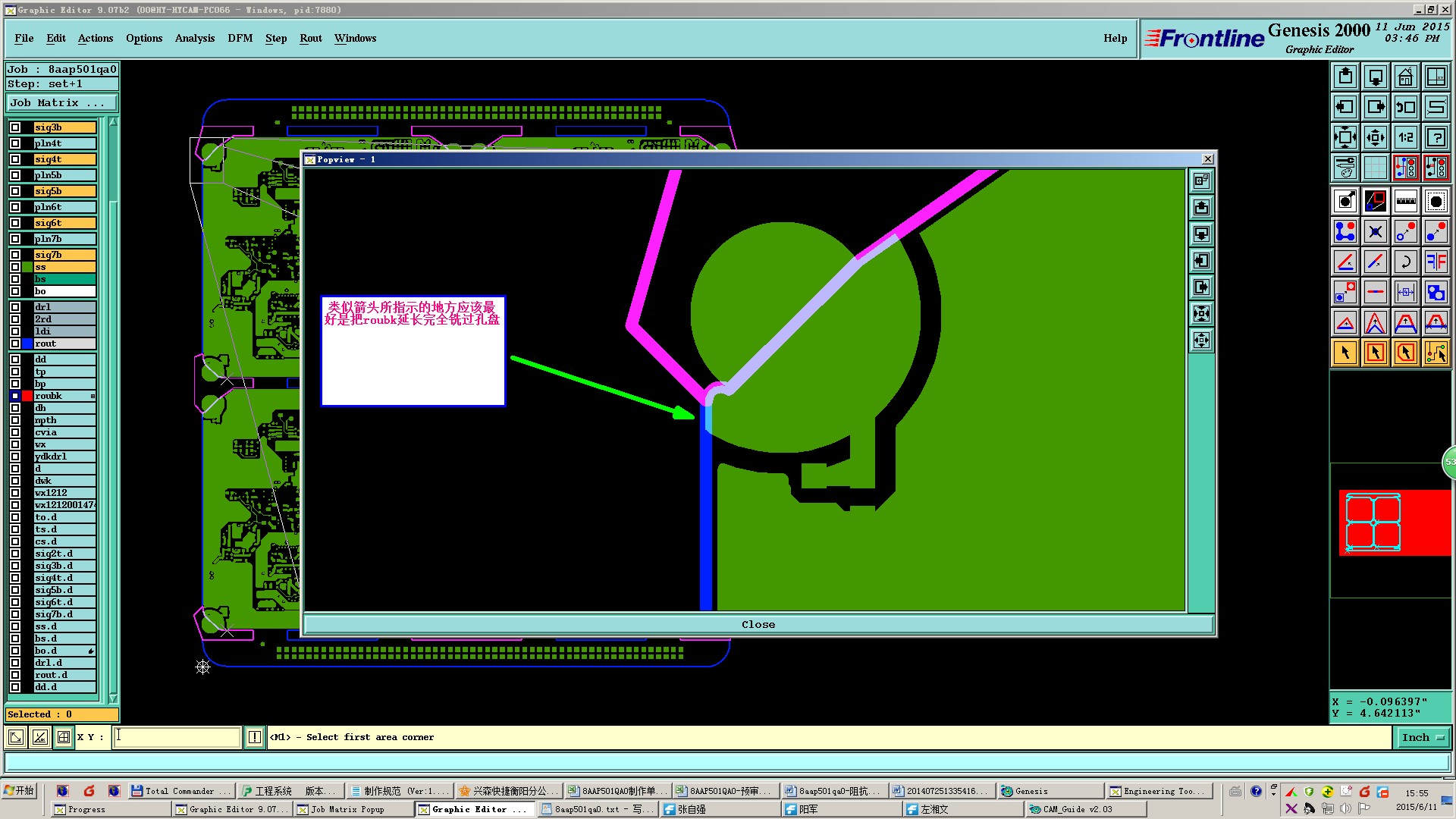Select the measure ruler tool
The image size is (1456, 819).
(1405, 201)
